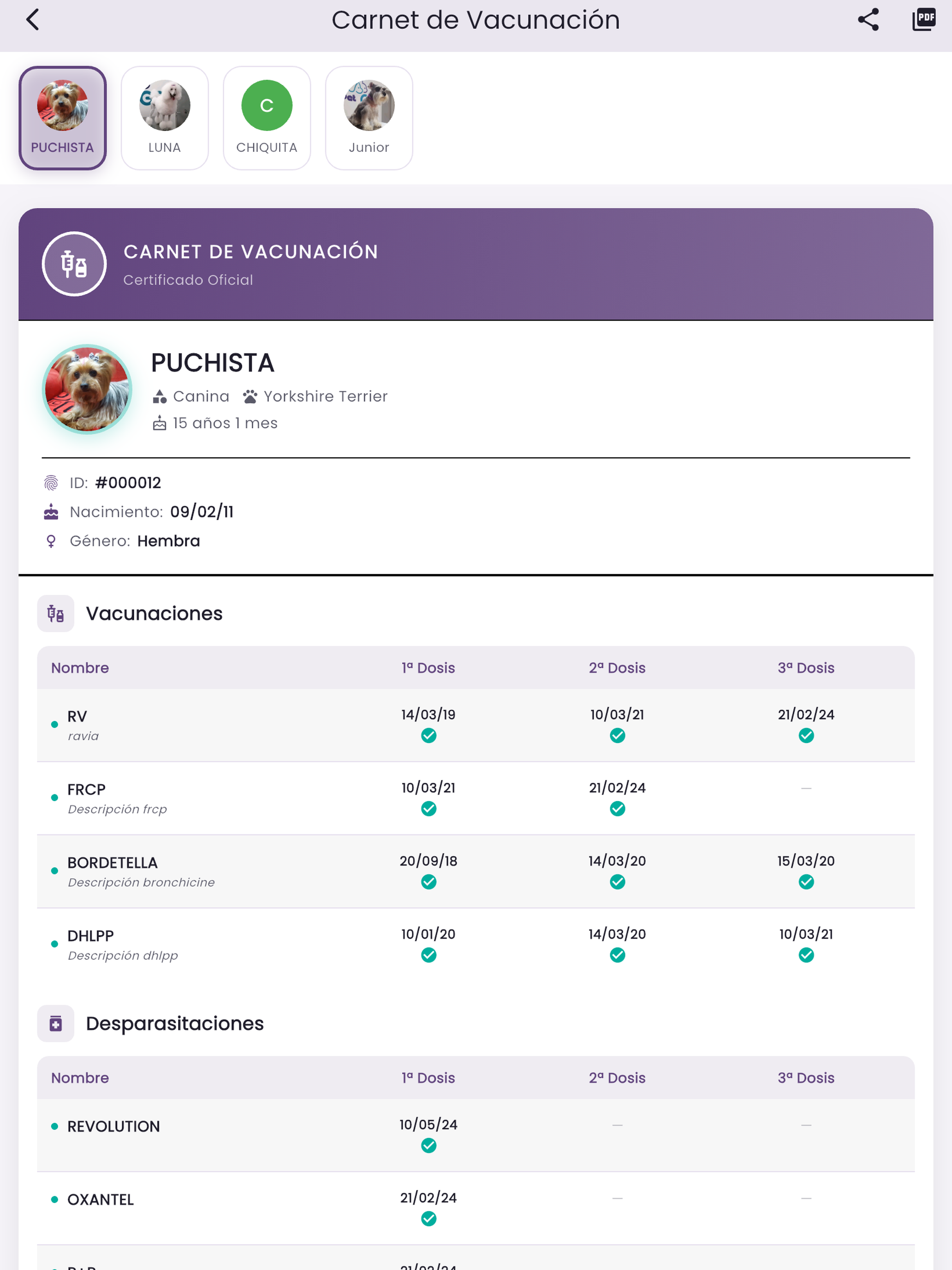Screen dimensions: 952x1270
Task: Tap the DHLPP vaccine row name
Action: (91, 936)
